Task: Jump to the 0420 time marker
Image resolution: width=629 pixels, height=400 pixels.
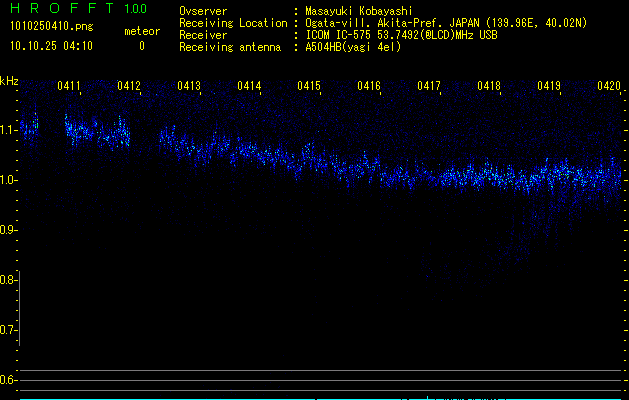Action: 609,87
